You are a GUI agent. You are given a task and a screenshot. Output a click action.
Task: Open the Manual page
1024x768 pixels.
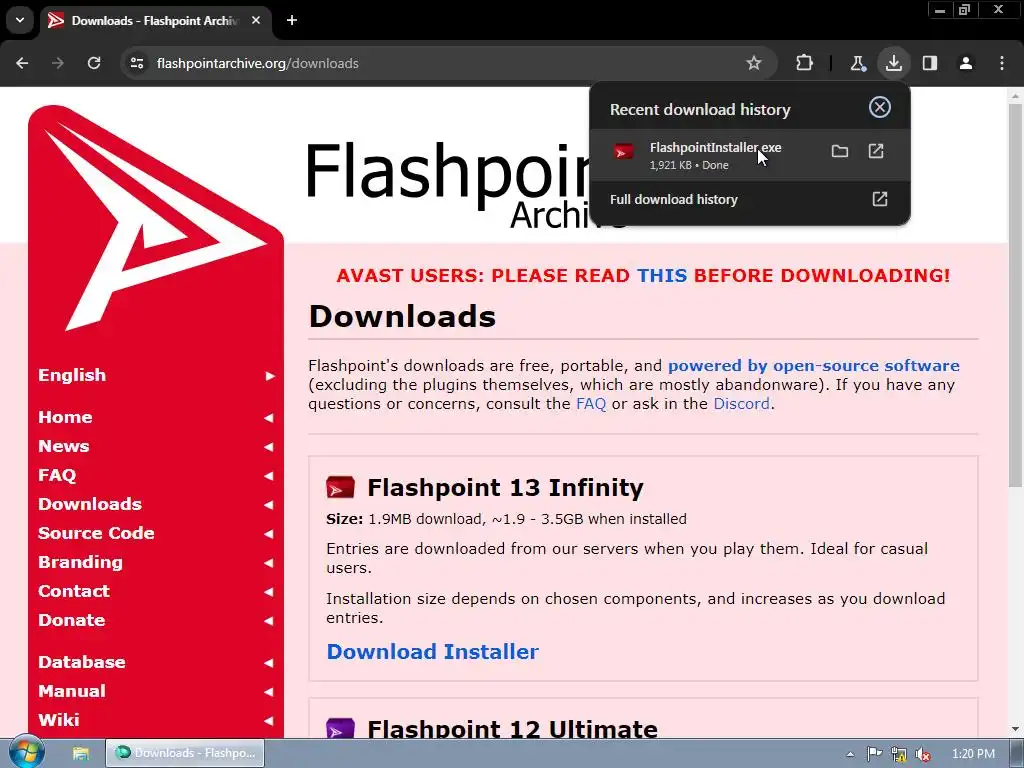[72, 691]
